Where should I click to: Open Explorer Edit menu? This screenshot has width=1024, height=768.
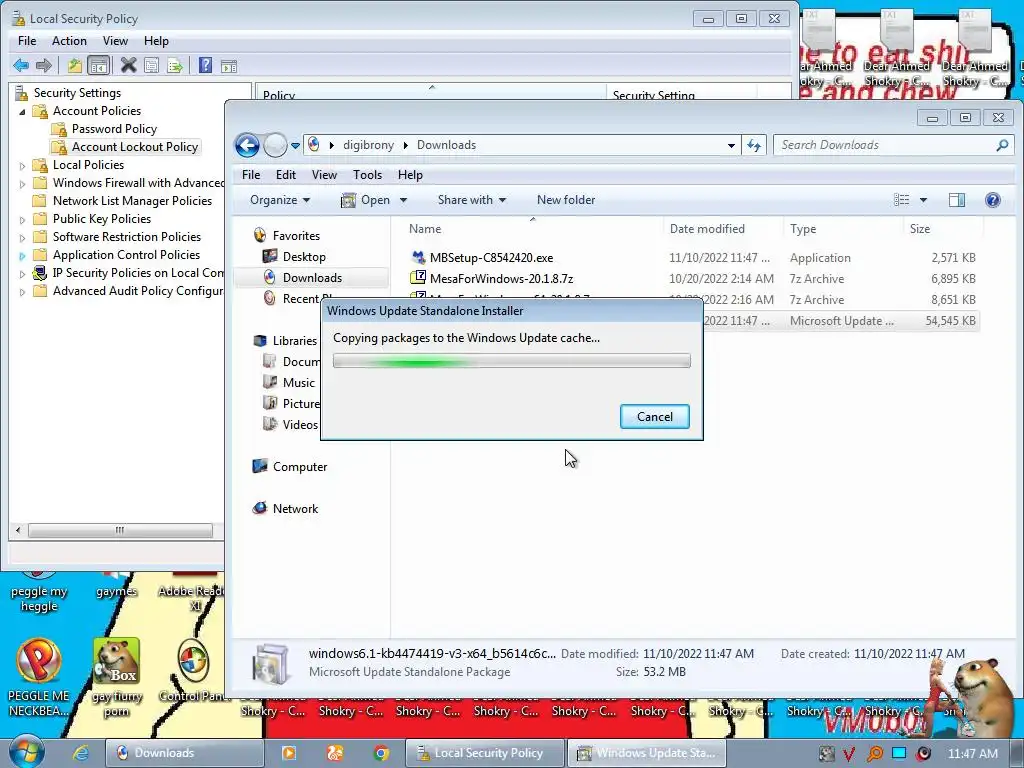(285, 174)
